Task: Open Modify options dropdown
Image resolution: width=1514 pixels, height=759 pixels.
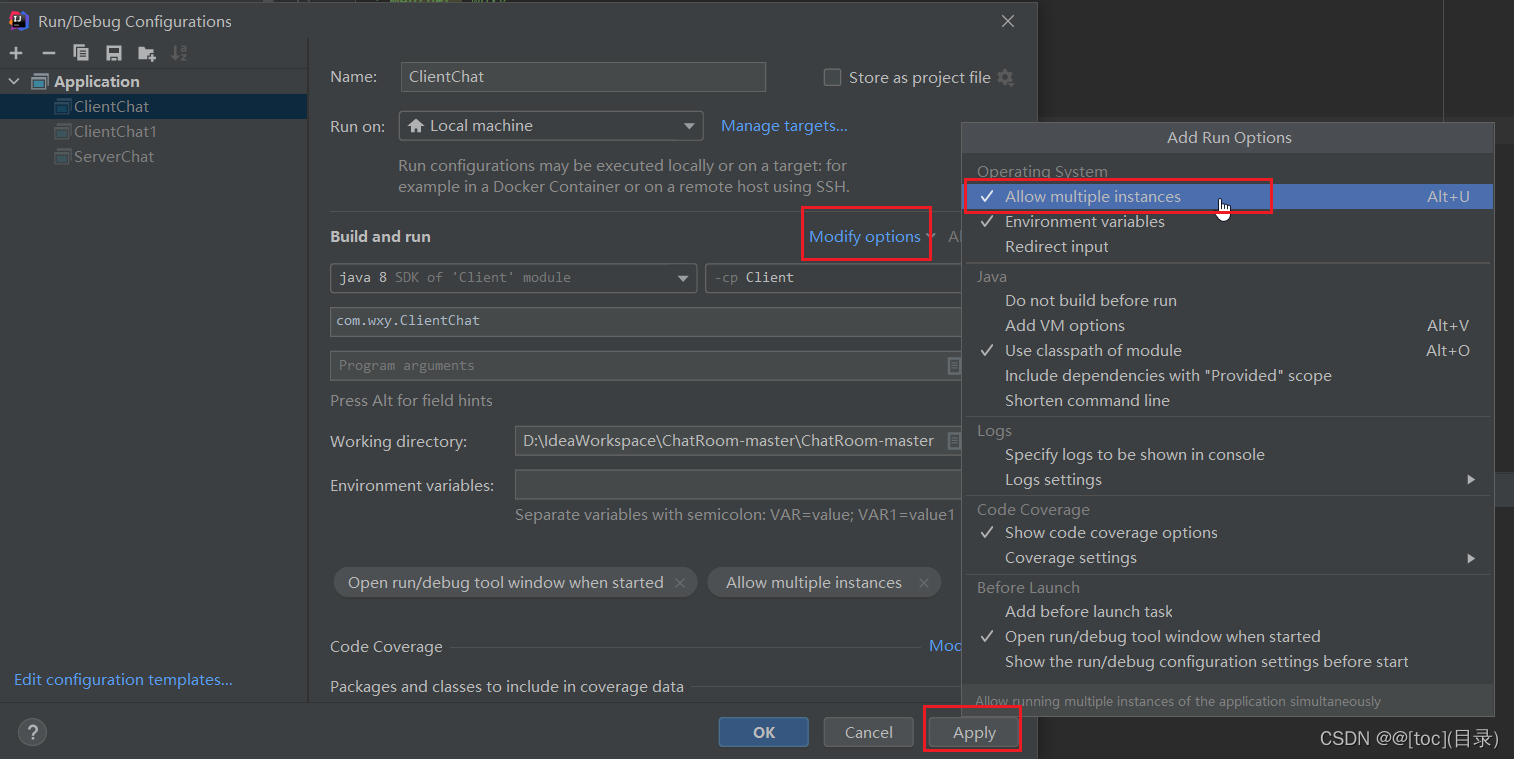Action: (x=872, y=237)
